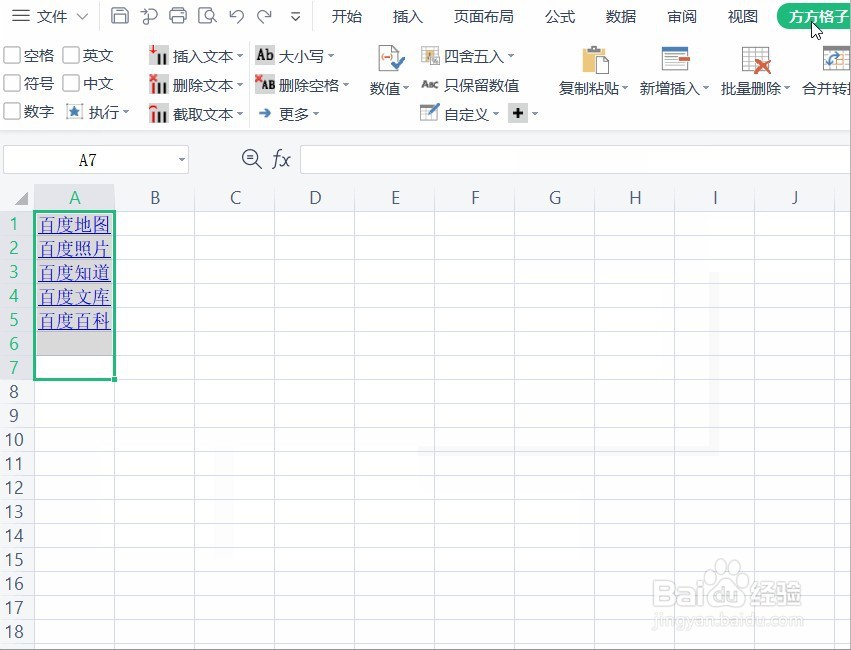Switch to the 视图 tab

tap(742, 16)
